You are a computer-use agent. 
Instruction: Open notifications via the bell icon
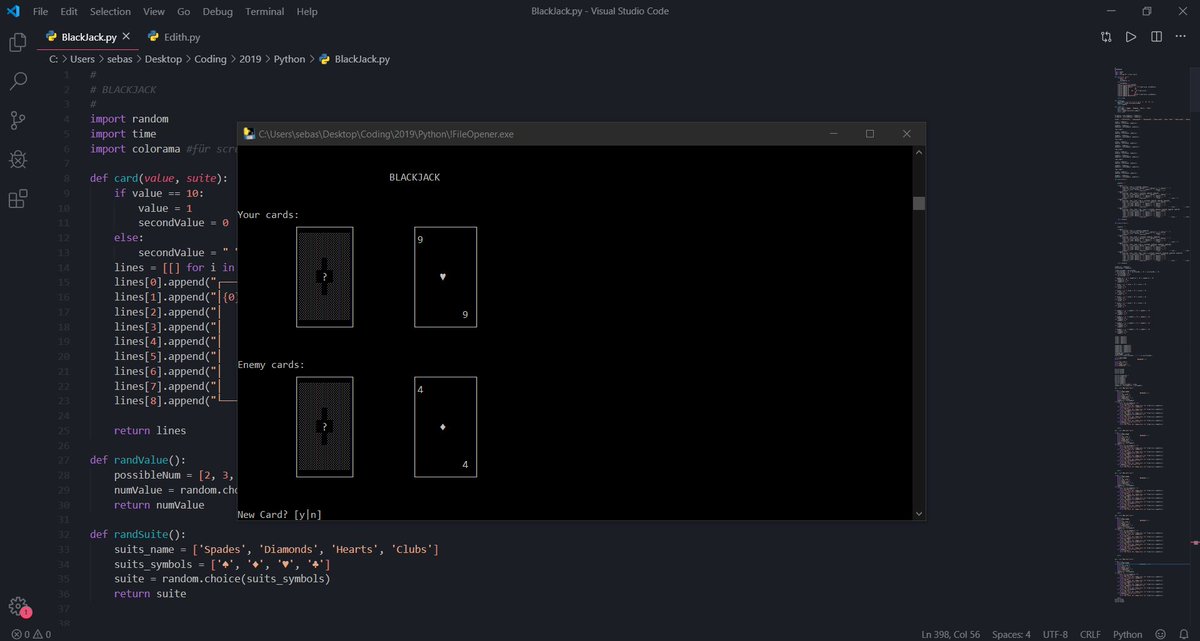(x=1186, y=634)
